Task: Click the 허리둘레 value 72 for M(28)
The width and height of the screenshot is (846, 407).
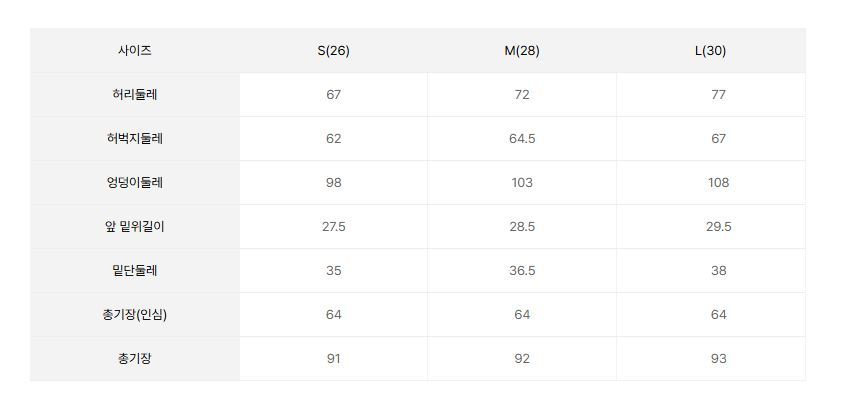Action: click(x=522, y=95)
